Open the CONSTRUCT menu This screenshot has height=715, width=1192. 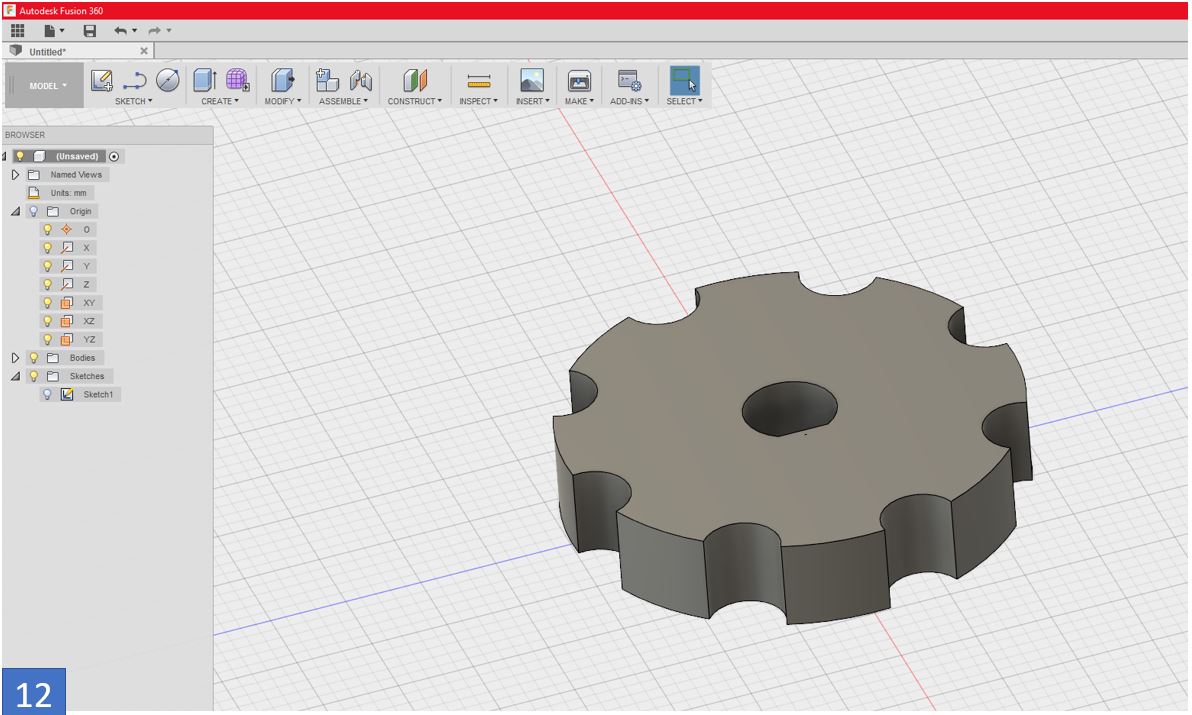[414, 101]
